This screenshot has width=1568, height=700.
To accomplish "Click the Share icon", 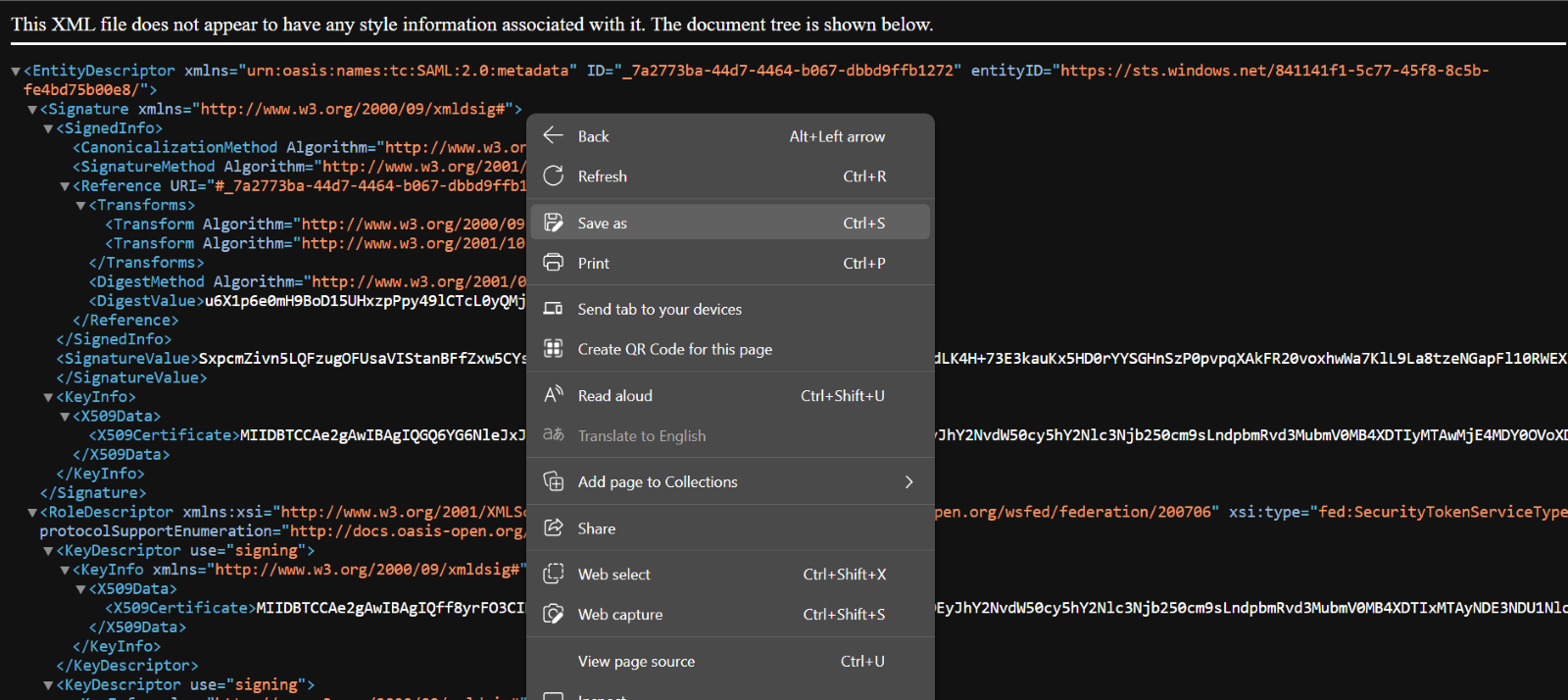I will pos(553,527).
